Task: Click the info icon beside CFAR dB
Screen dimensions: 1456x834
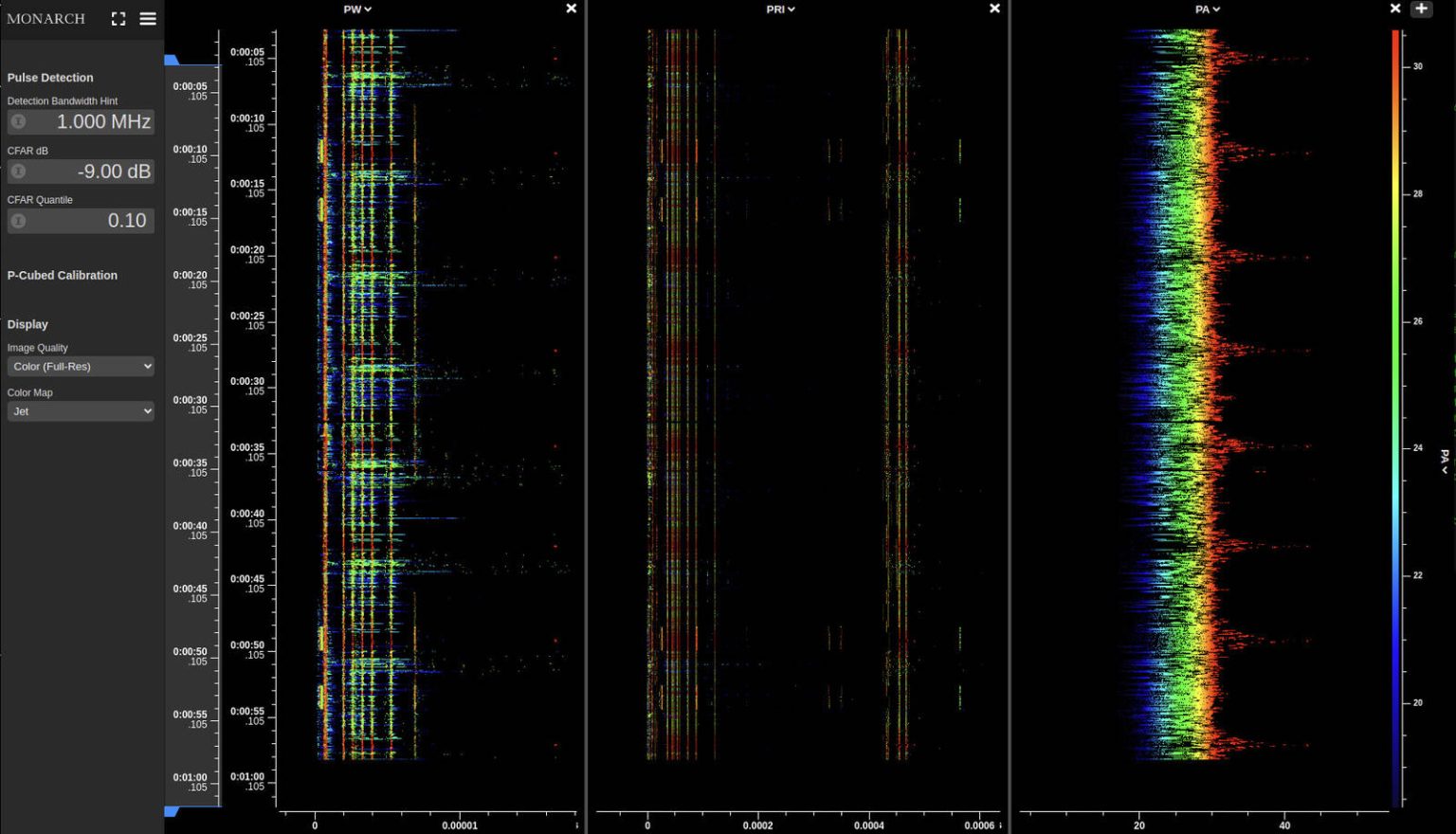Action: [x=17, y=172]
